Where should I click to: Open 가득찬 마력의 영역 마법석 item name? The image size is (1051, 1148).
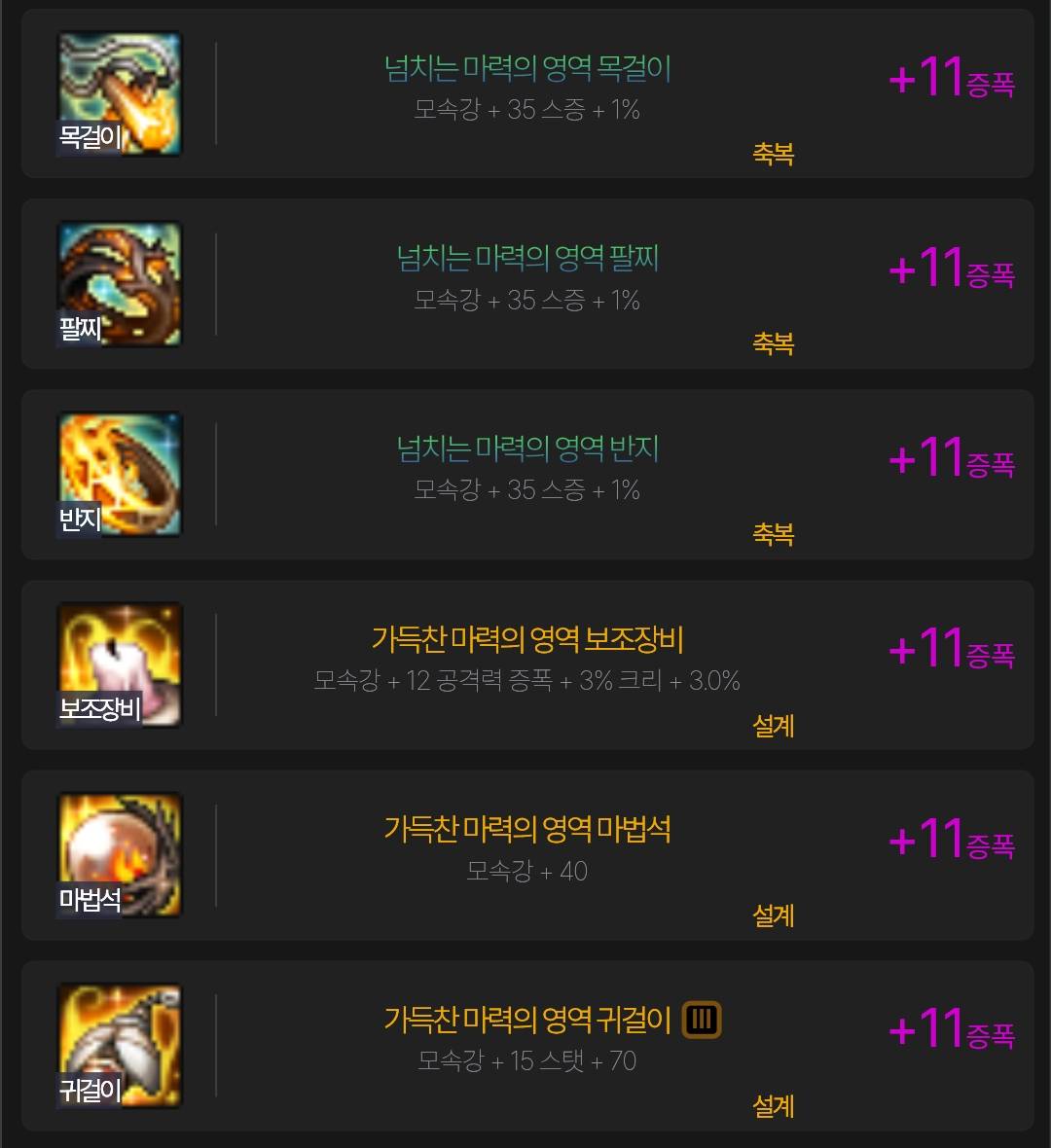[527, 829]
